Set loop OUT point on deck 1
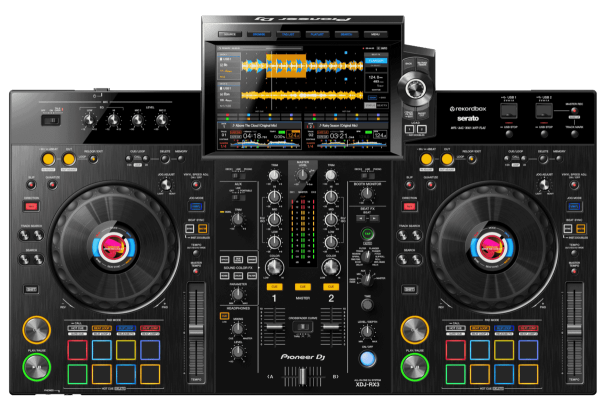The width and height of the screenshot is (600, 407). click(69, 159)
